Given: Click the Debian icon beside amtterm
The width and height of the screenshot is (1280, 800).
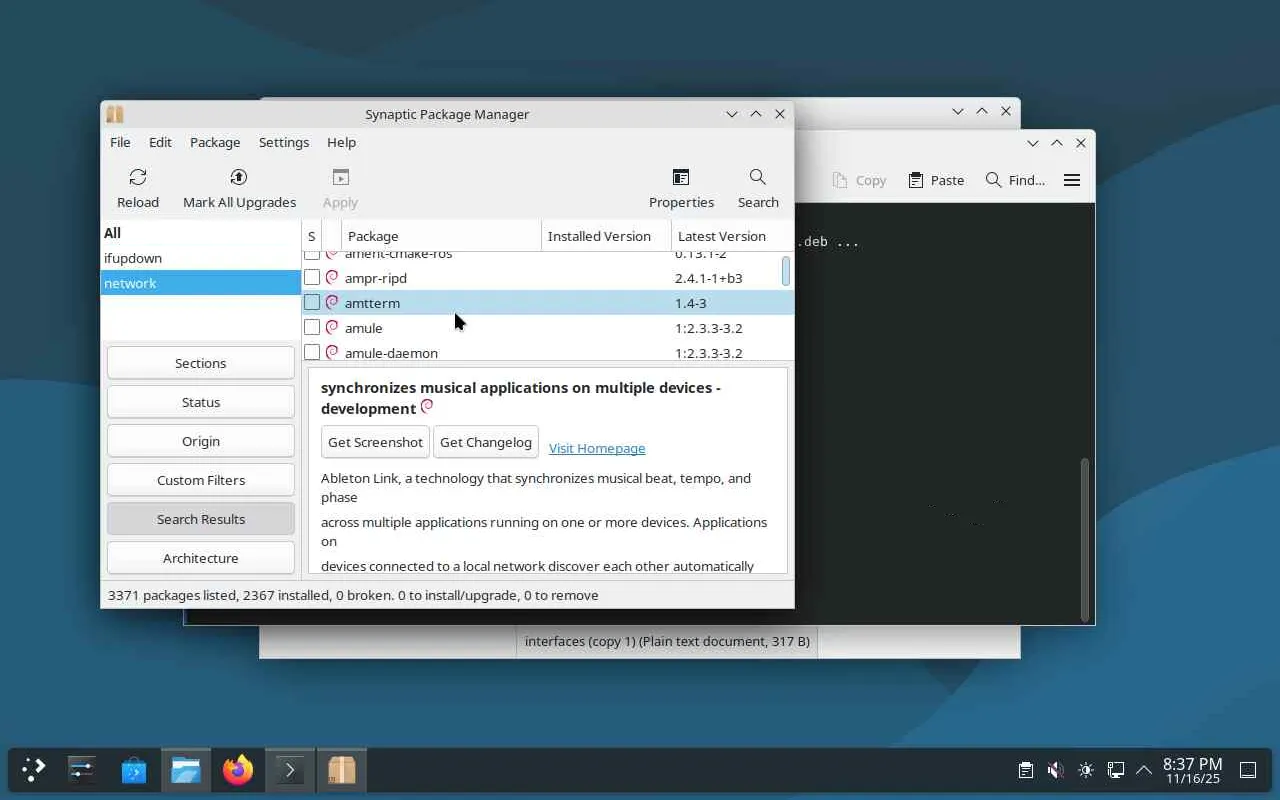Looking at the screenshot, I should click(332, 302).
